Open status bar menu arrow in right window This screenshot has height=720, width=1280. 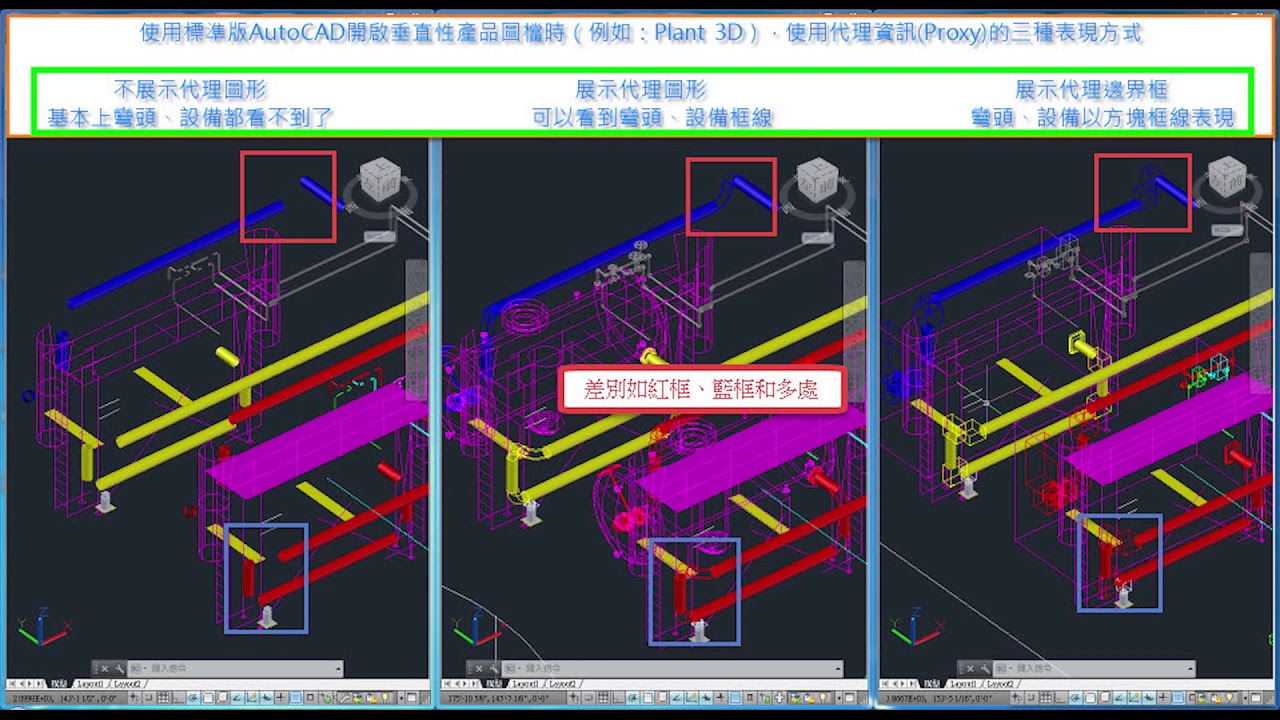[x=1245, y=697]
